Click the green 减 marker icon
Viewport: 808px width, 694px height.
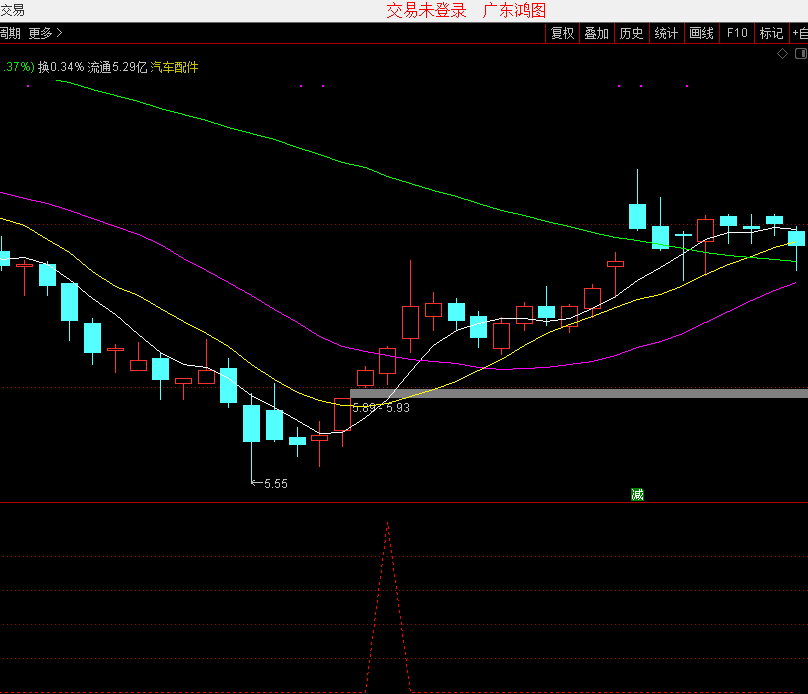tap(637, 494)
